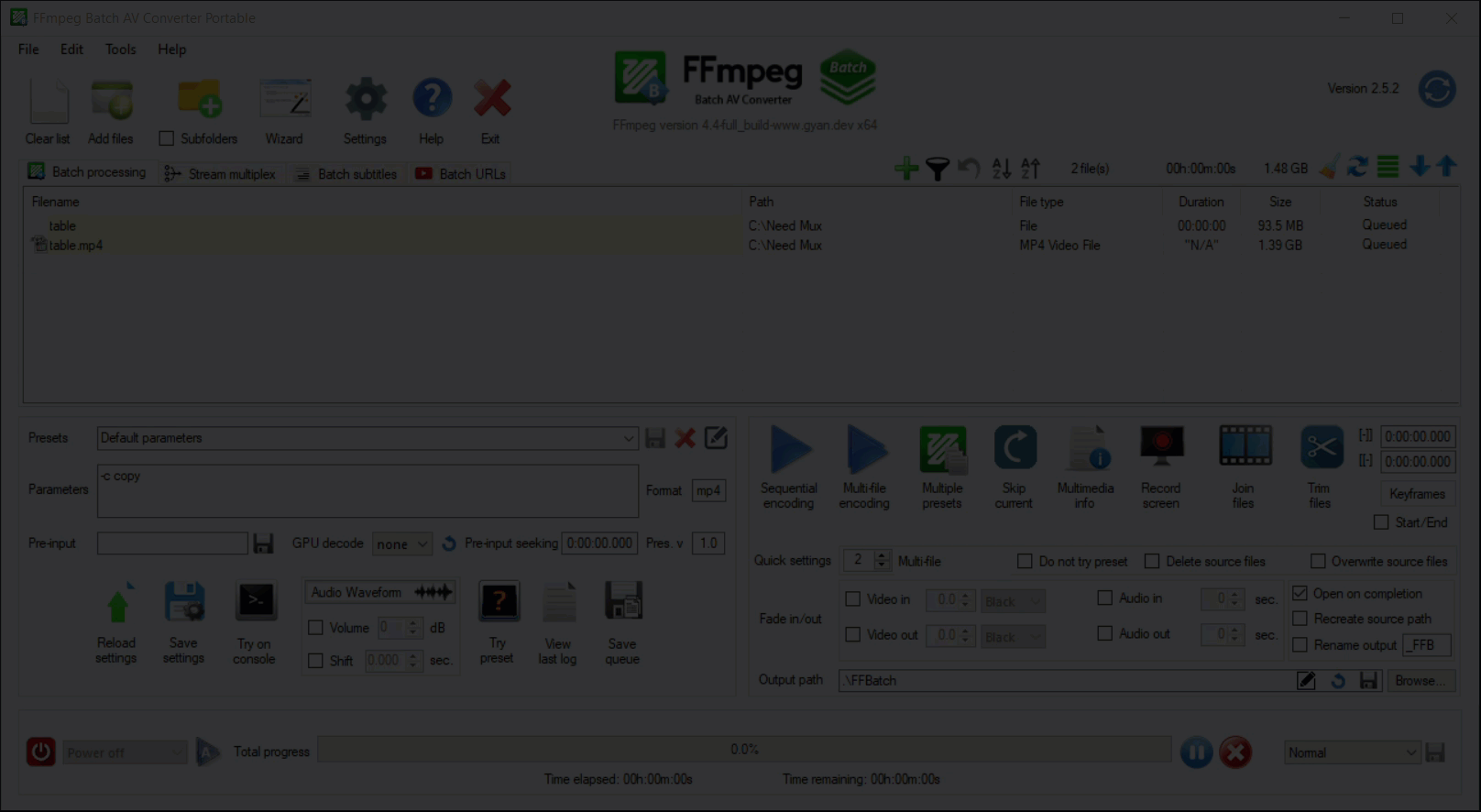Open the GPU decode dropdown
Viewport: 1481px width, 812px height.
(x=401, y=543)
